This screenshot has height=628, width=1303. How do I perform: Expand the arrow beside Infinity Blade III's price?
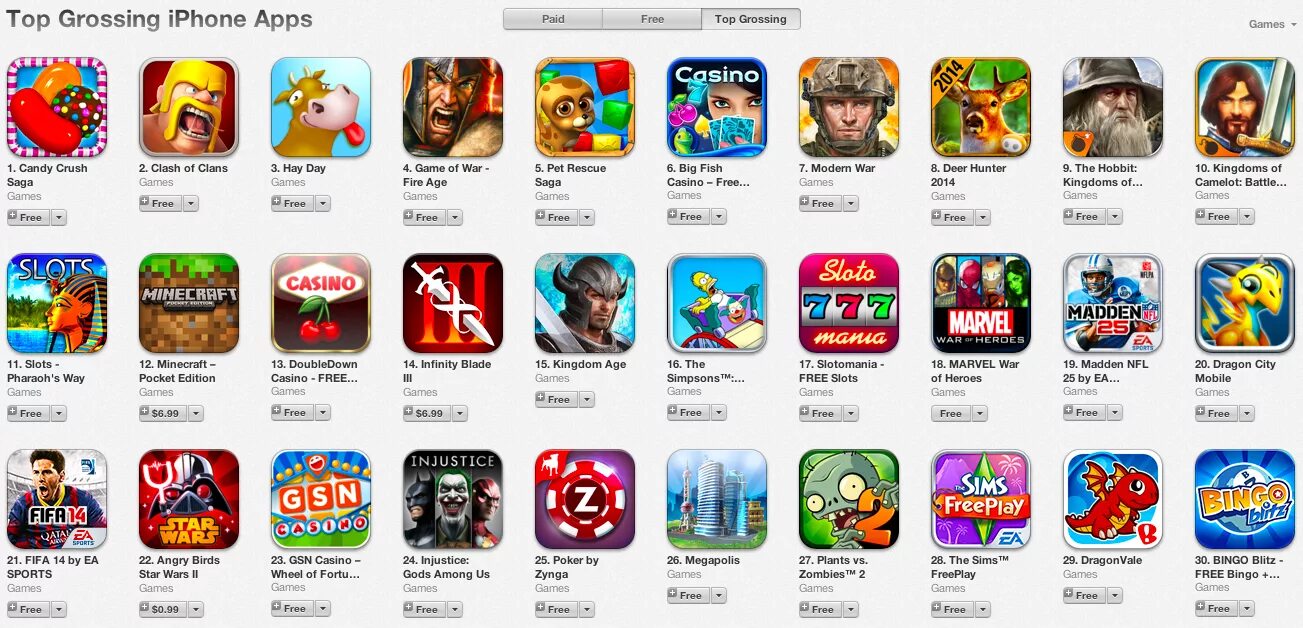click(x=459, y=413)
